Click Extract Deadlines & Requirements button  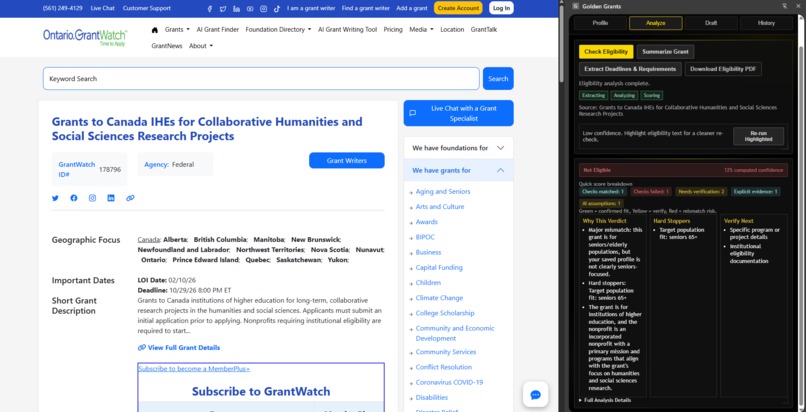630,69
